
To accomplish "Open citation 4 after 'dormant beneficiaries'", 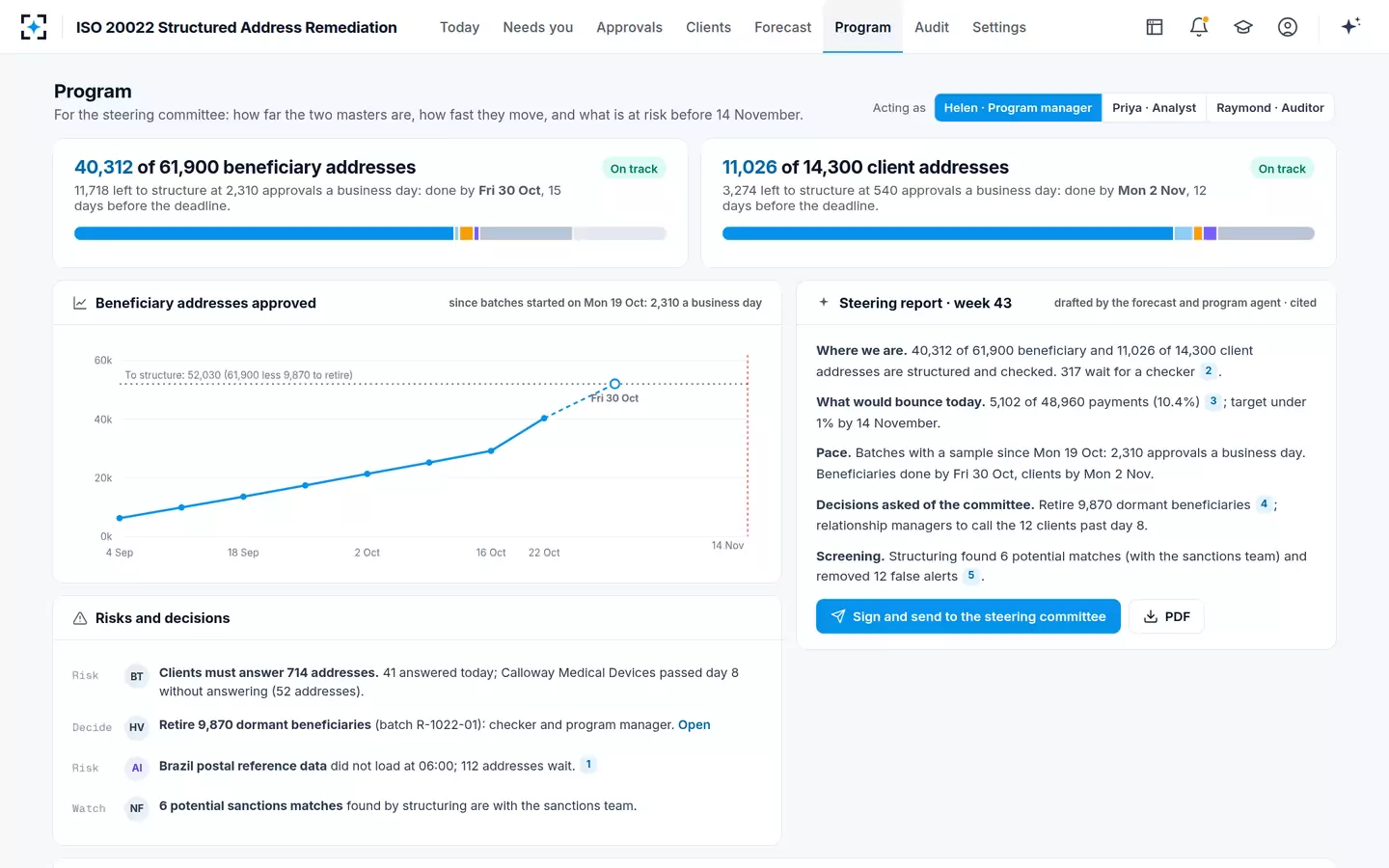I will (1264, 504).
